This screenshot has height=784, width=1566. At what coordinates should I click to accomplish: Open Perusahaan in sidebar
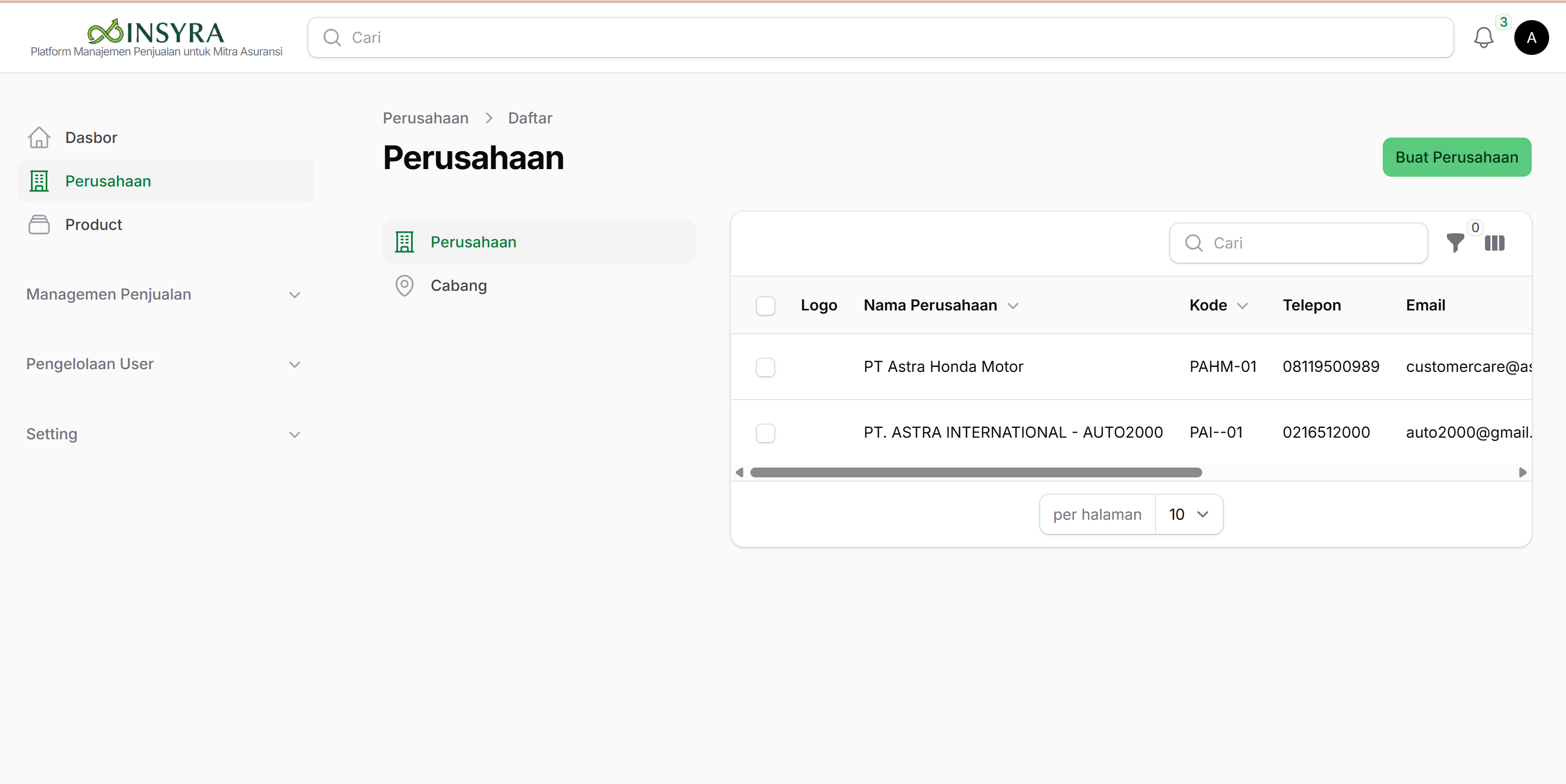point(165,181)
